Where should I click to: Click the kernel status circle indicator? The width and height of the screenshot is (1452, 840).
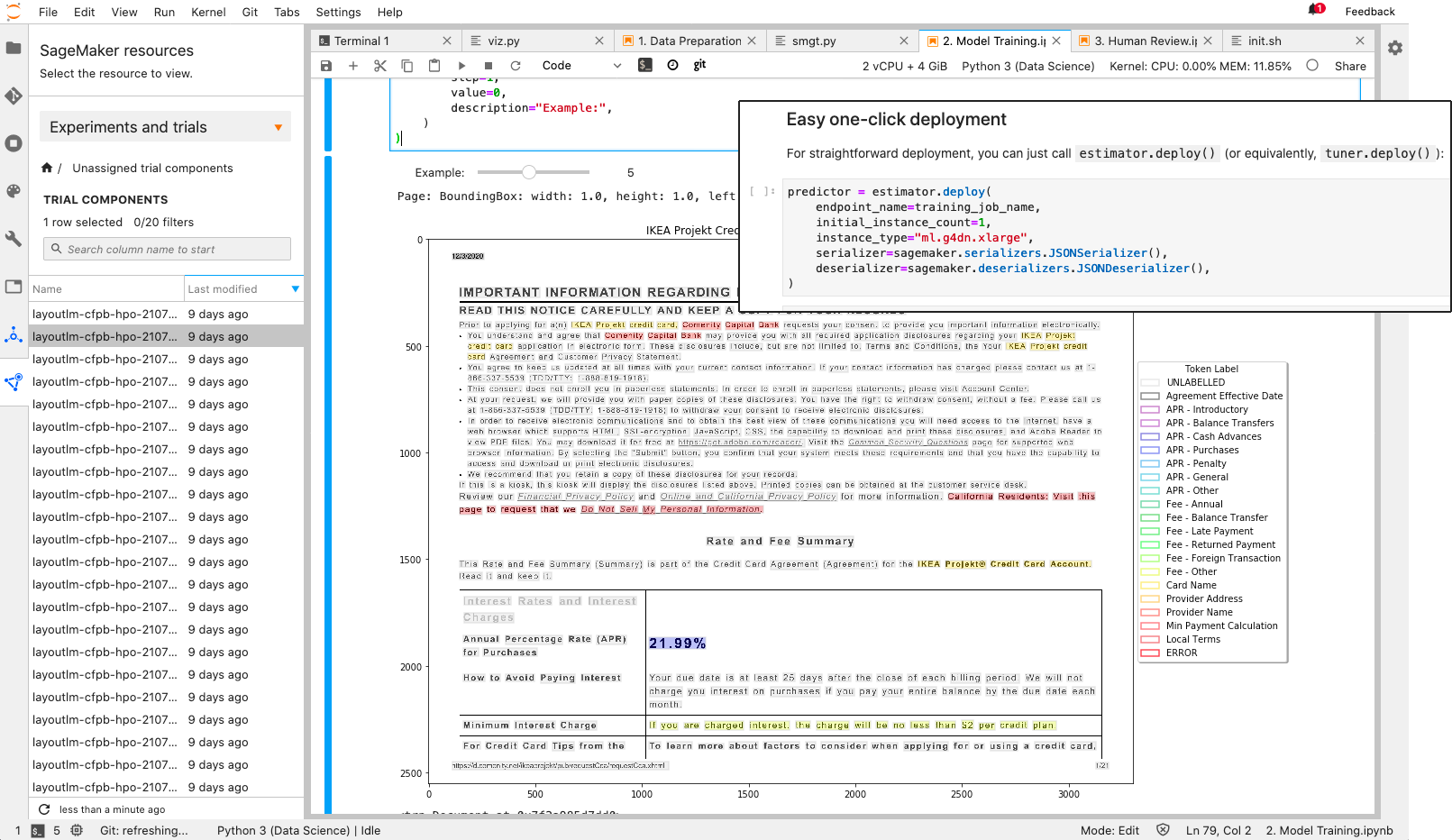[x=1312, y=66]
